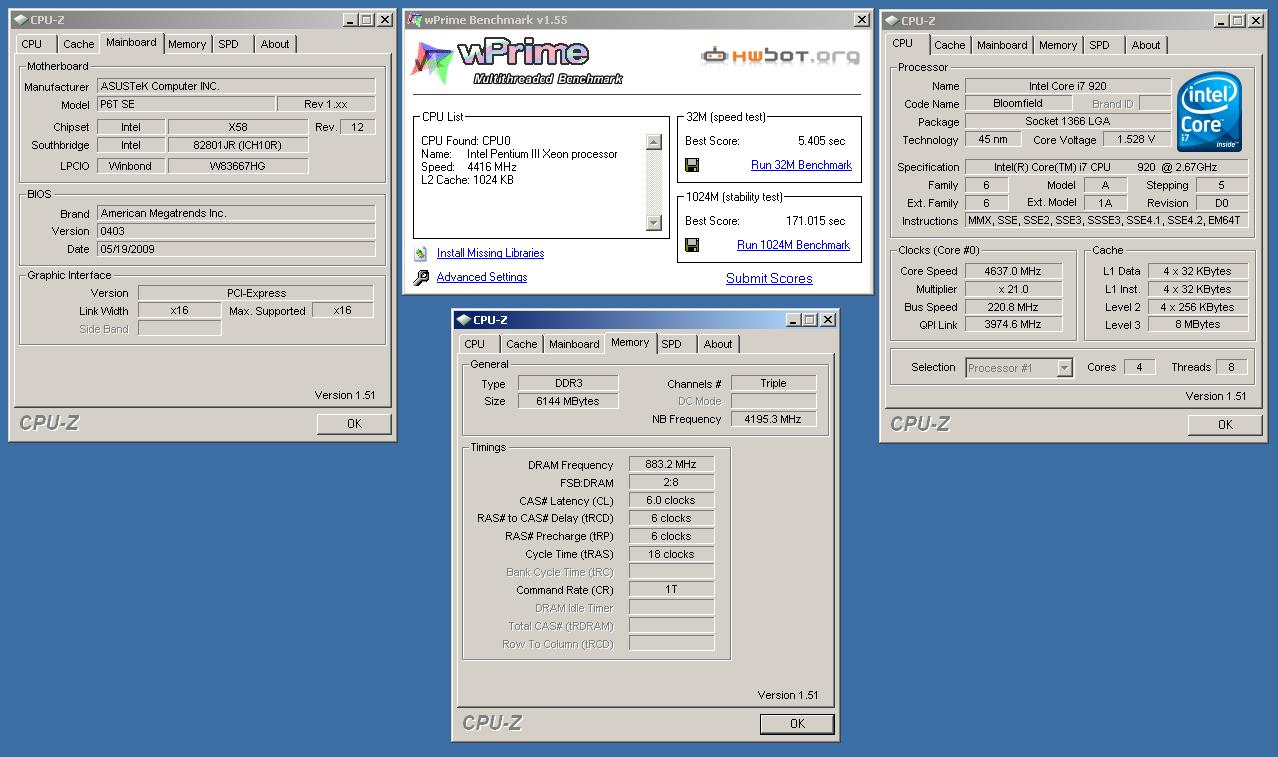The width and height of the screenshot is (1278, 757).
Task: Click the Bloomfield code name value
Action: tap(1018, 104)
